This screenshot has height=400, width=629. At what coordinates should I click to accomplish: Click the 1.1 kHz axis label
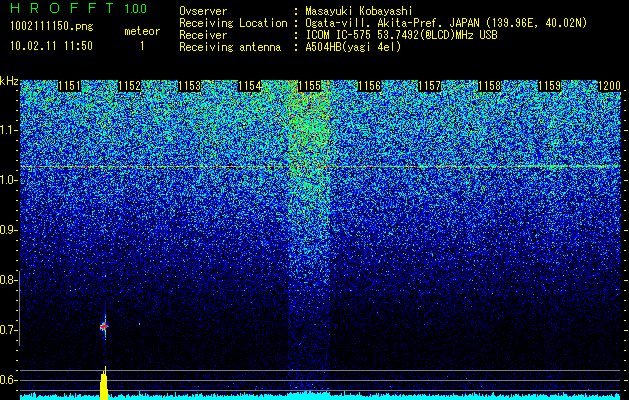pyautogui.click(x=9, y=130)
